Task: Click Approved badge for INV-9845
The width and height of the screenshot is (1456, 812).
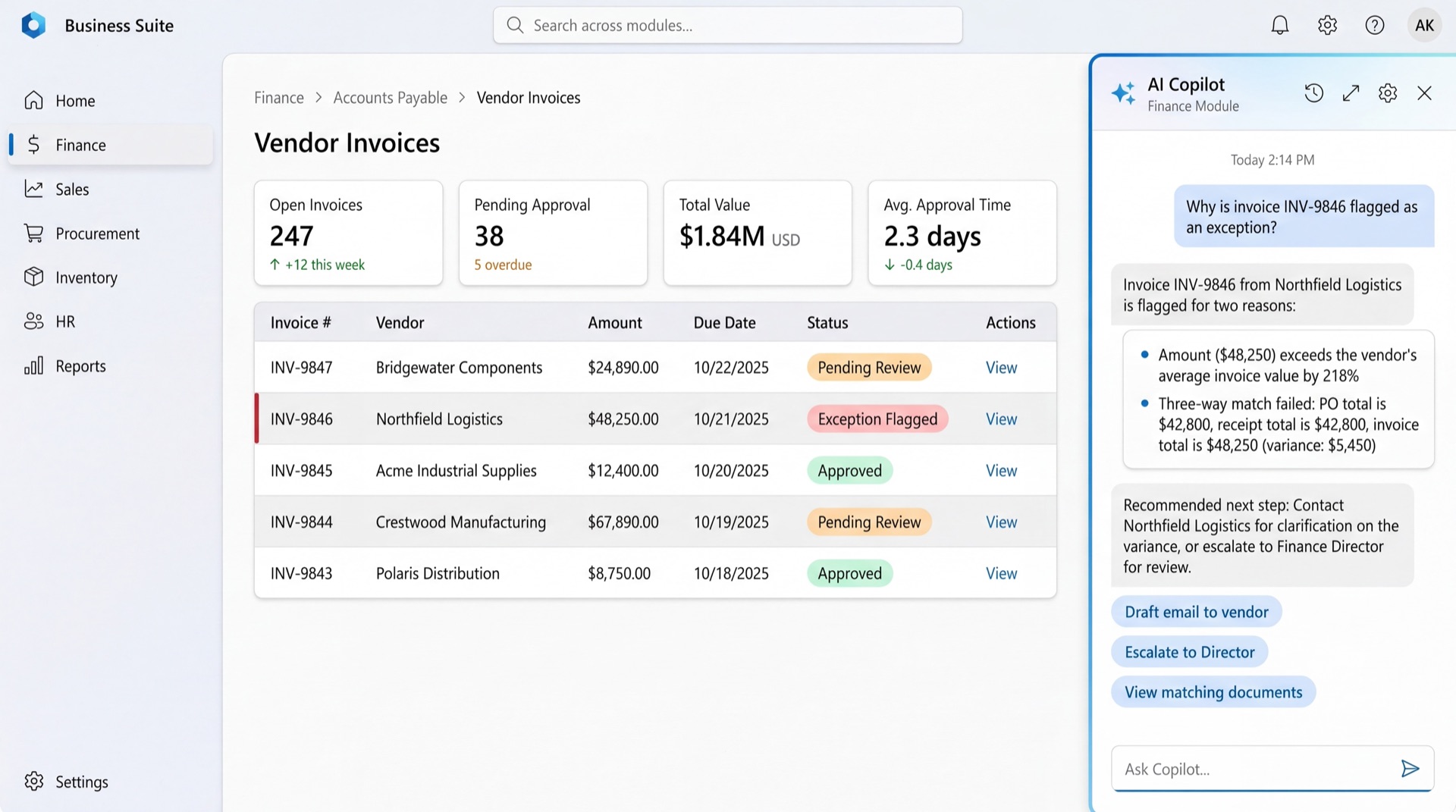Action: (x=849, y=471)
